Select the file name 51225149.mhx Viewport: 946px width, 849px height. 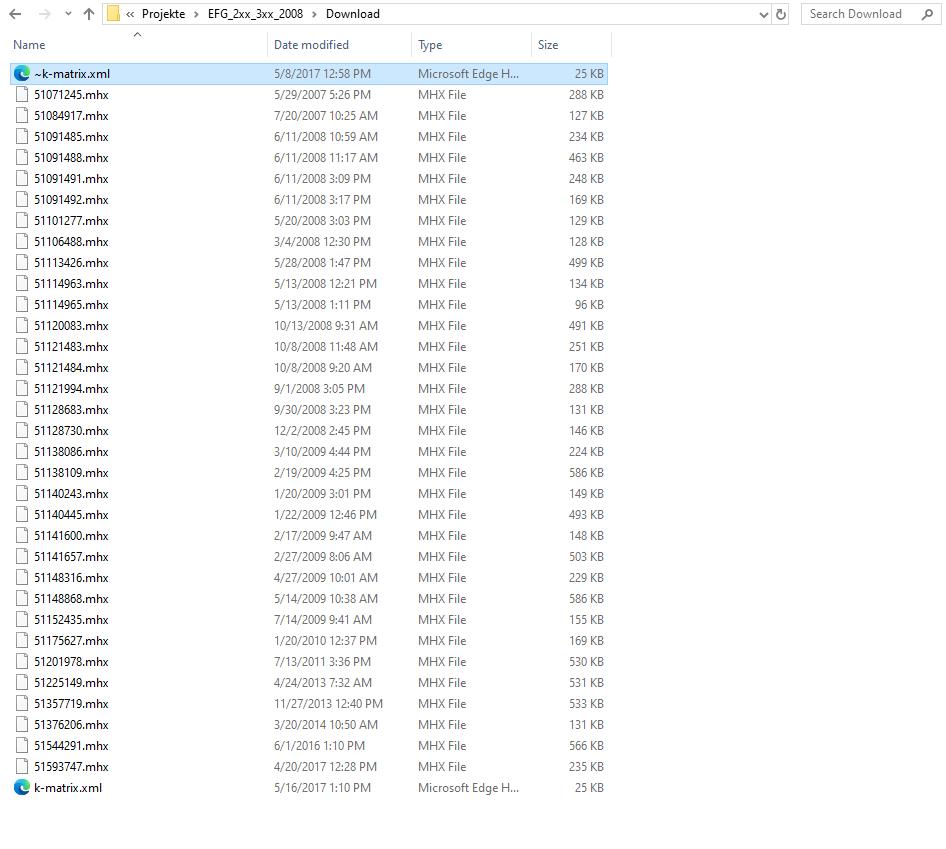(71, 682)
